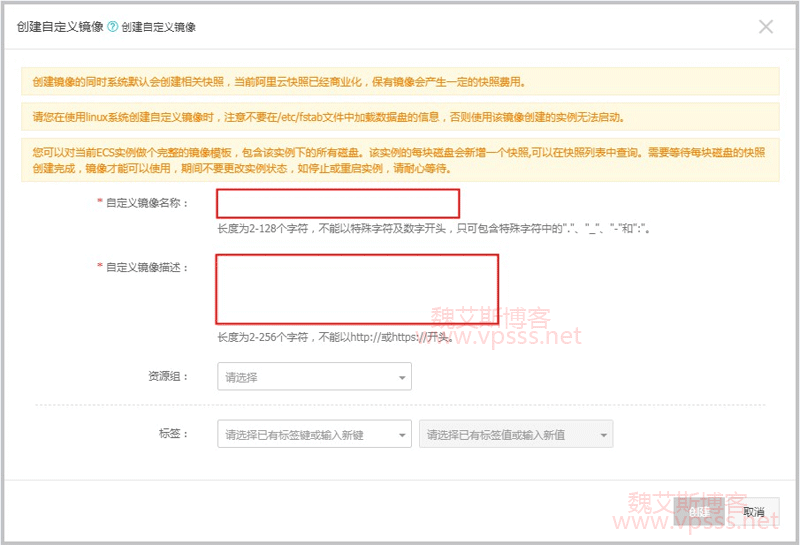Click the hint text 长度为2-256个字符
Screen dimensions: 800x545
click(335, 337)
